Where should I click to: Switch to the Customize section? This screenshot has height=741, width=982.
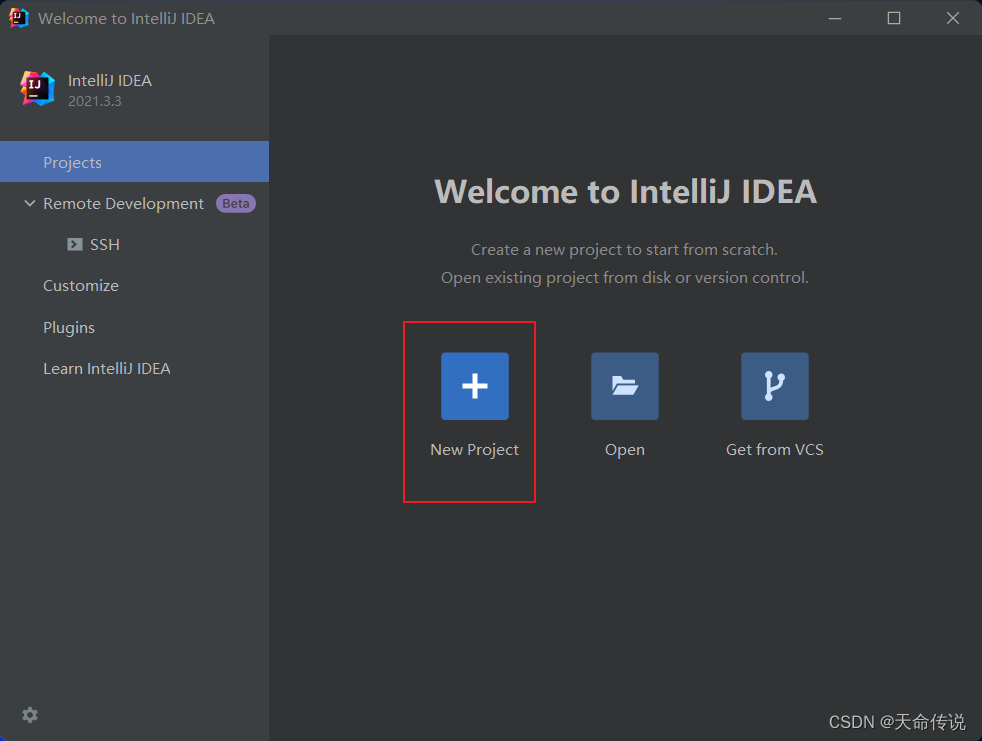point(80,285)
